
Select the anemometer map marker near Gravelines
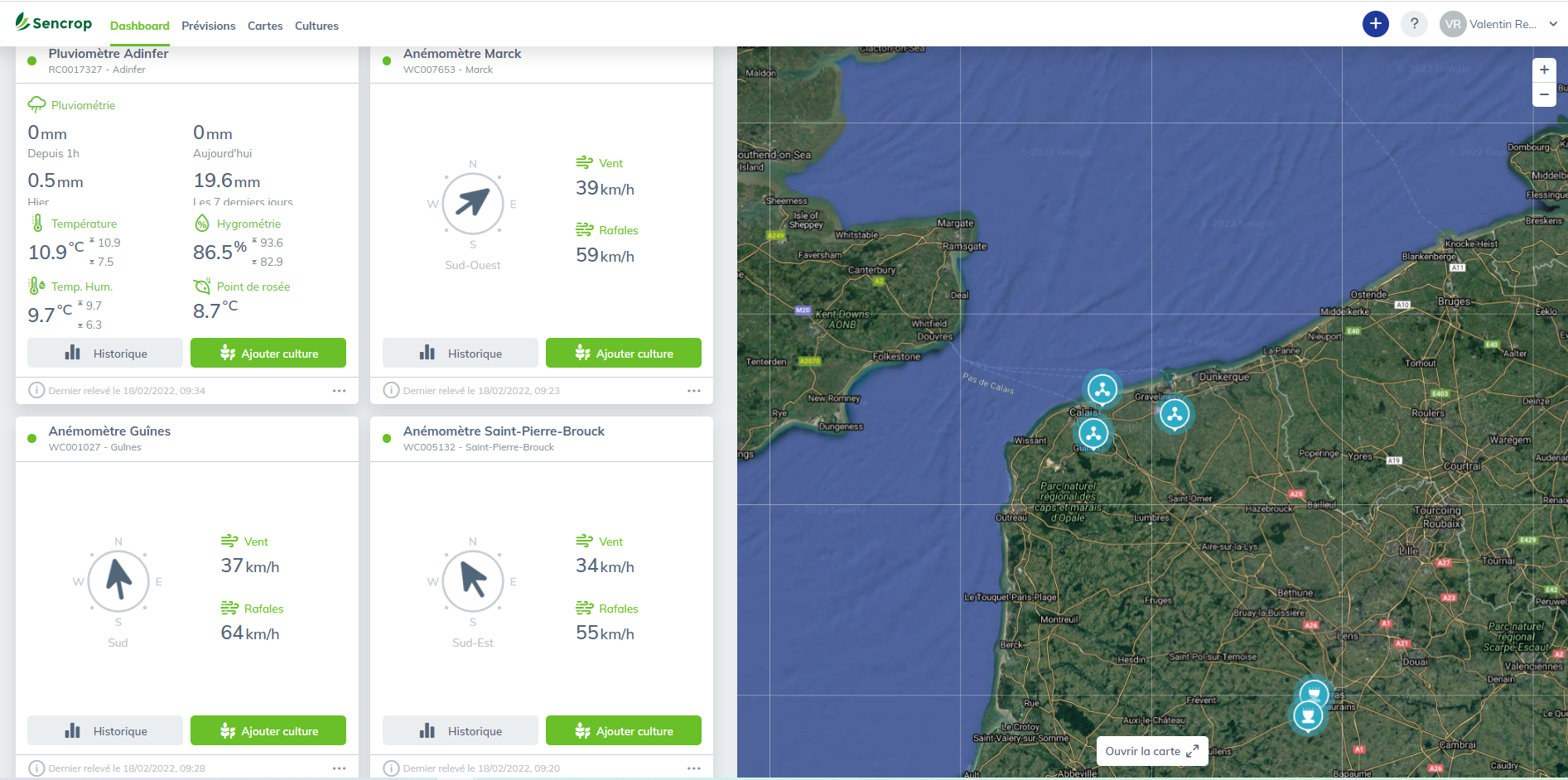click(1175, 414)
